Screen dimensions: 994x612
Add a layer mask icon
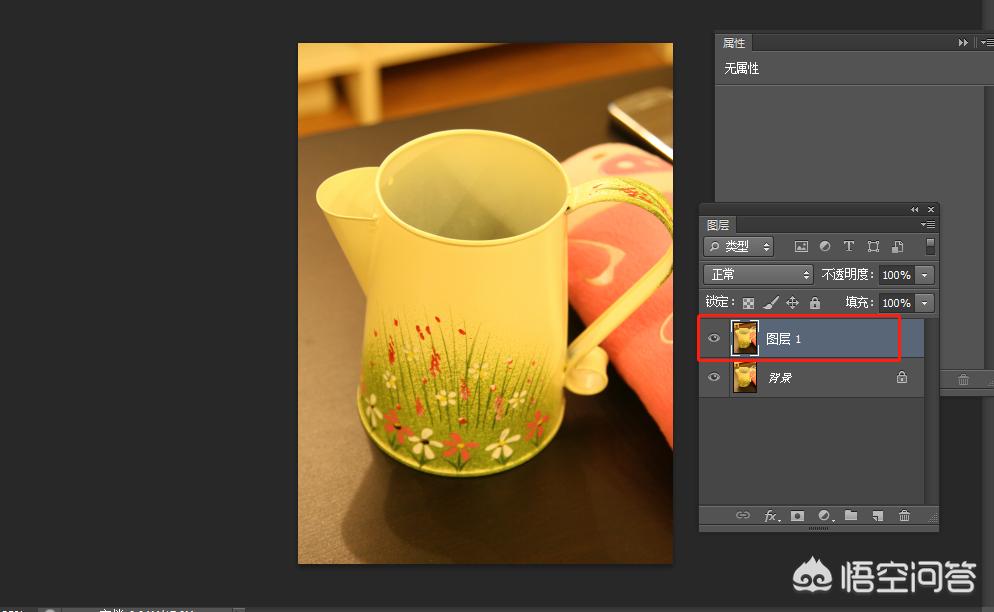click(797, 516)
